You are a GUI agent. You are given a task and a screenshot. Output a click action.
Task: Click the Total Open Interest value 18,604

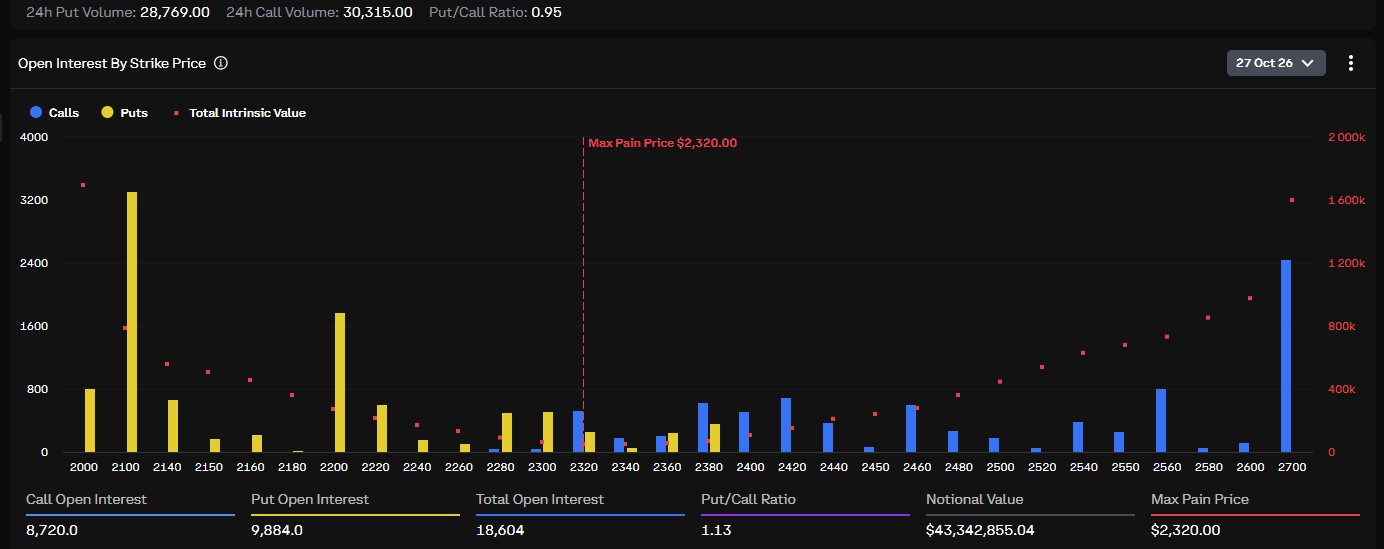point(500,530)
